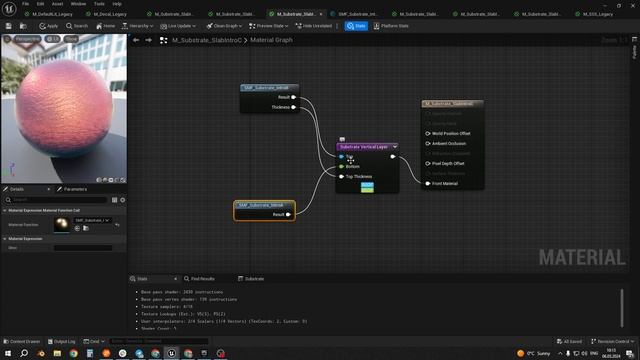
Task: Click the Vertical Layer node preview swatch
Action: (367, 187)
